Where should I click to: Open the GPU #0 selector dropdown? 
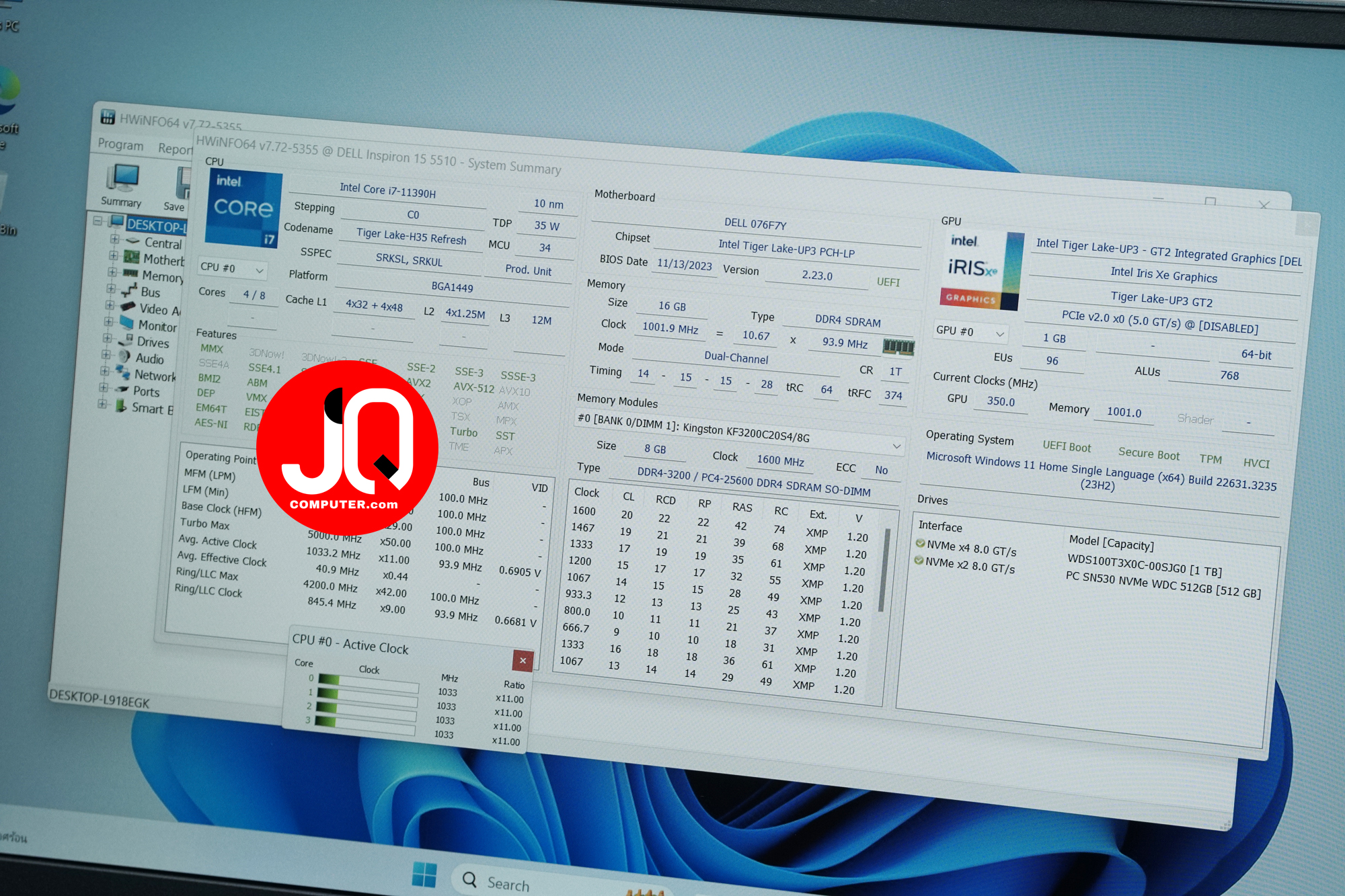pyautogui.click(x=971, y=331)
